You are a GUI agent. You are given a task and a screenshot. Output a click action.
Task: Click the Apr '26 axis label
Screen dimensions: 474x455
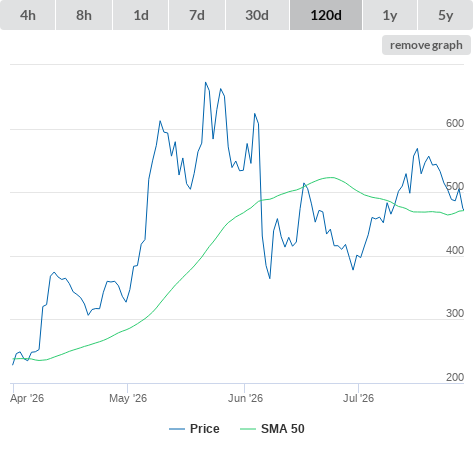(27, 398)
